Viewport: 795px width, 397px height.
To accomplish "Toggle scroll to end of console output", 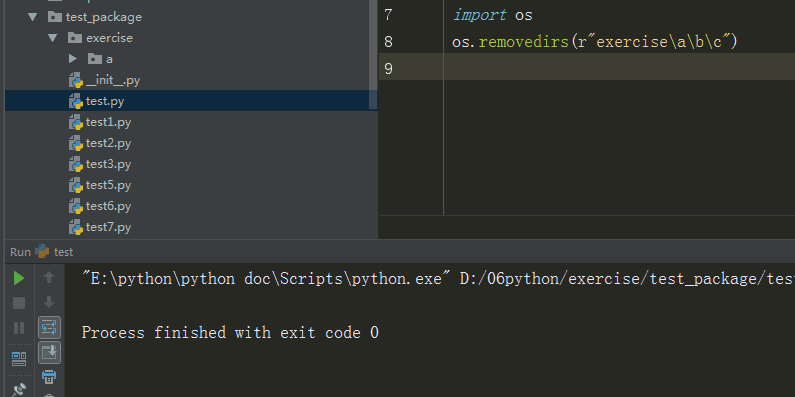I will coord(49,352).
